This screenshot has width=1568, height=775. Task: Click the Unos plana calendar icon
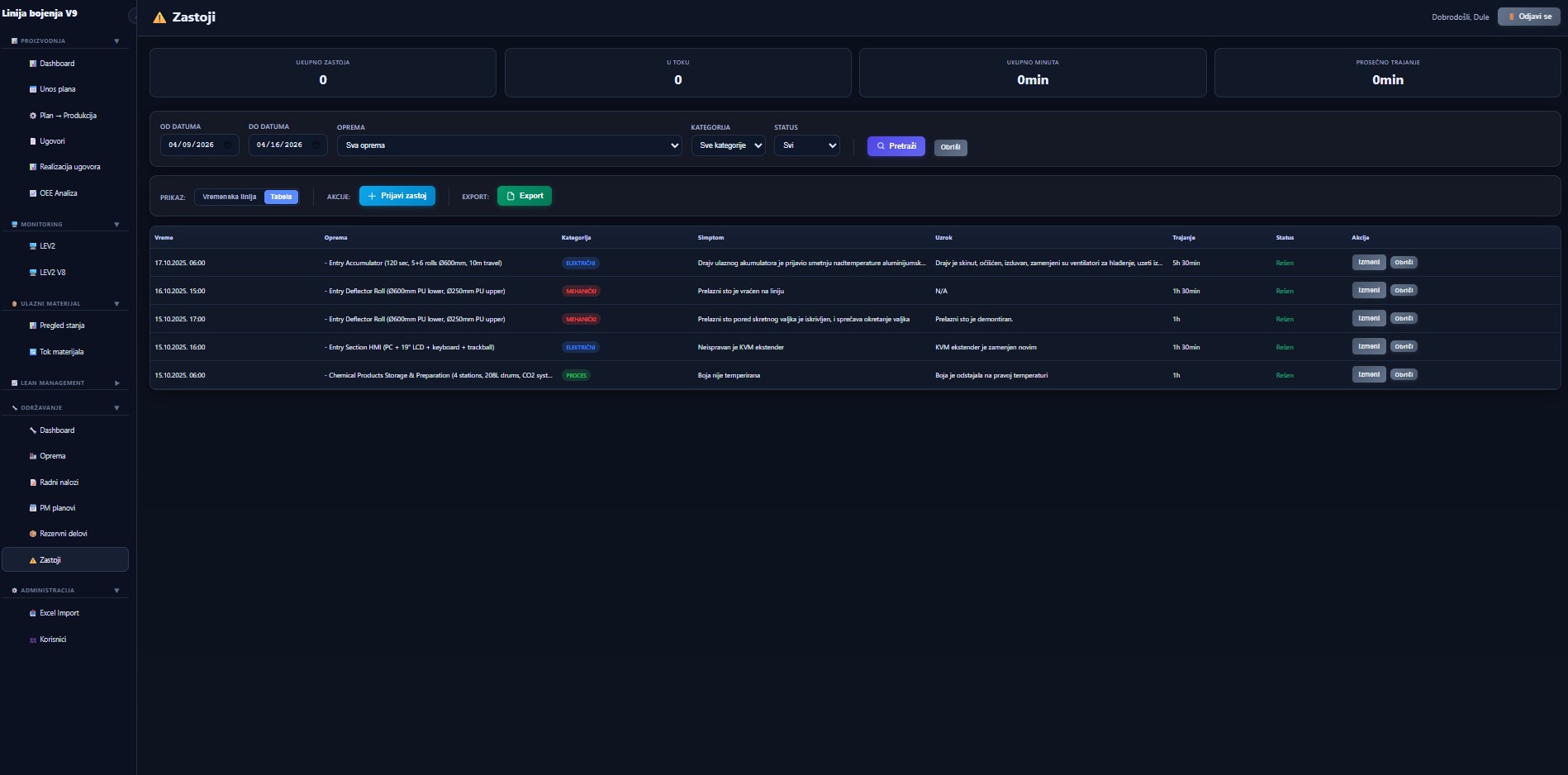point(33,89)
